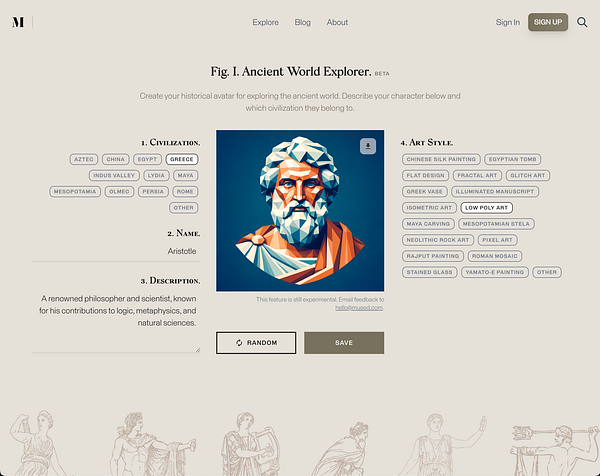Choose the Stained Glass art style
This screenshot has height=476, width=600.
tap(429, 272)
